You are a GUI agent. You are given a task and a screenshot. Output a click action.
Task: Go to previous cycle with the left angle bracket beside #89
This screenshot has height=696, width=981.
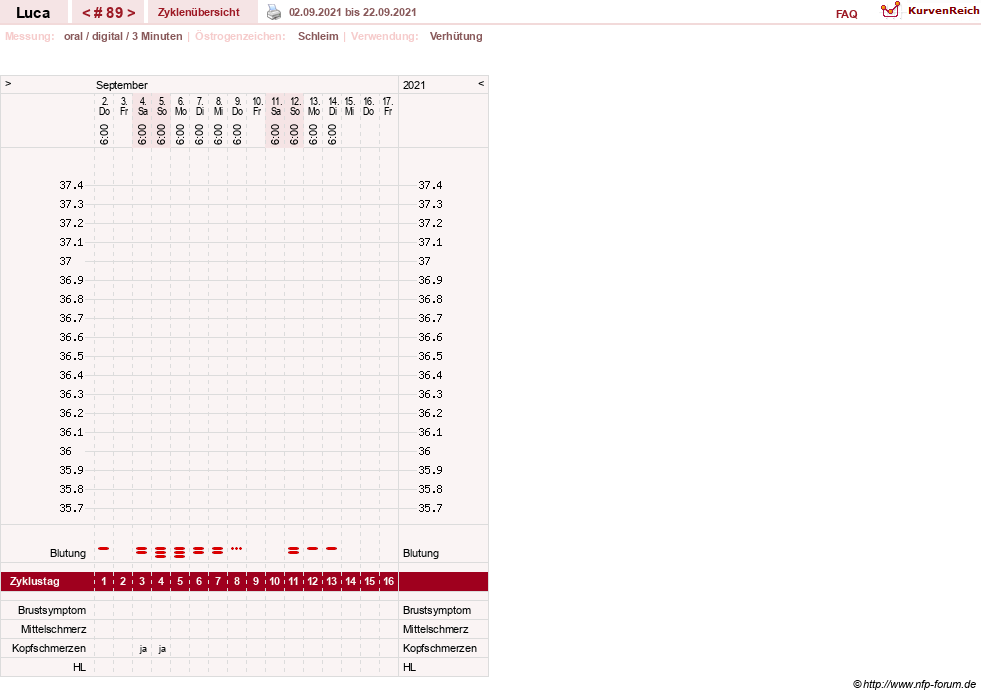point(86,13)
